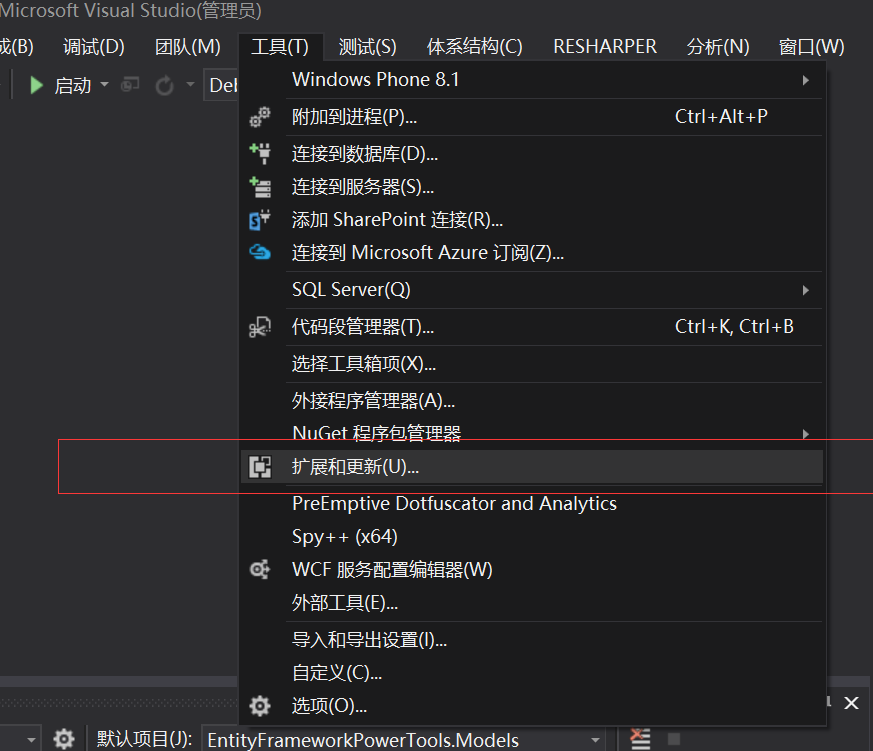
Task: Close the bottom panel with the X button
Action: pyautogui.click(x=851, y=703)
